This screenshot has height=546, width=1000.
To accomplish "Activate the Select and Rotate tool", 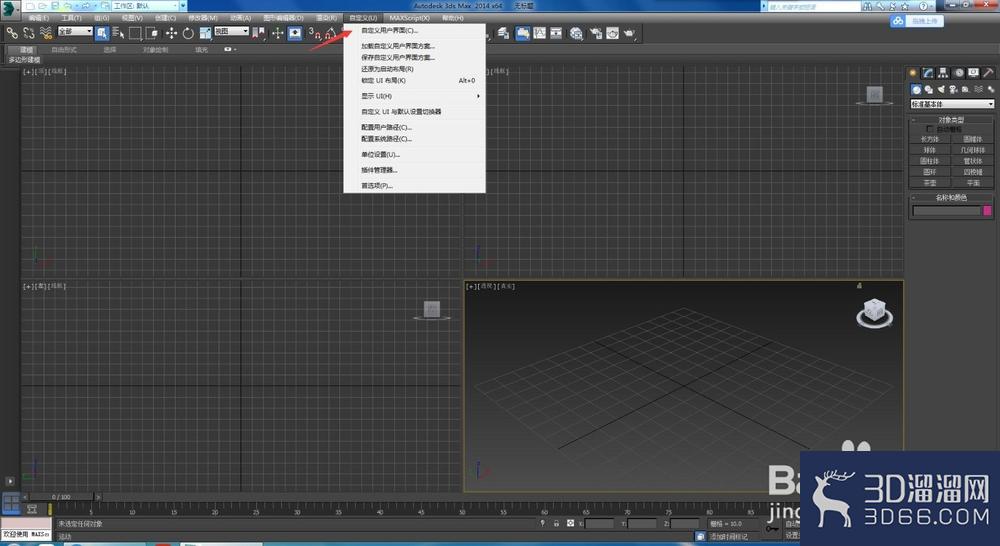I will click(x=188, y=33).
